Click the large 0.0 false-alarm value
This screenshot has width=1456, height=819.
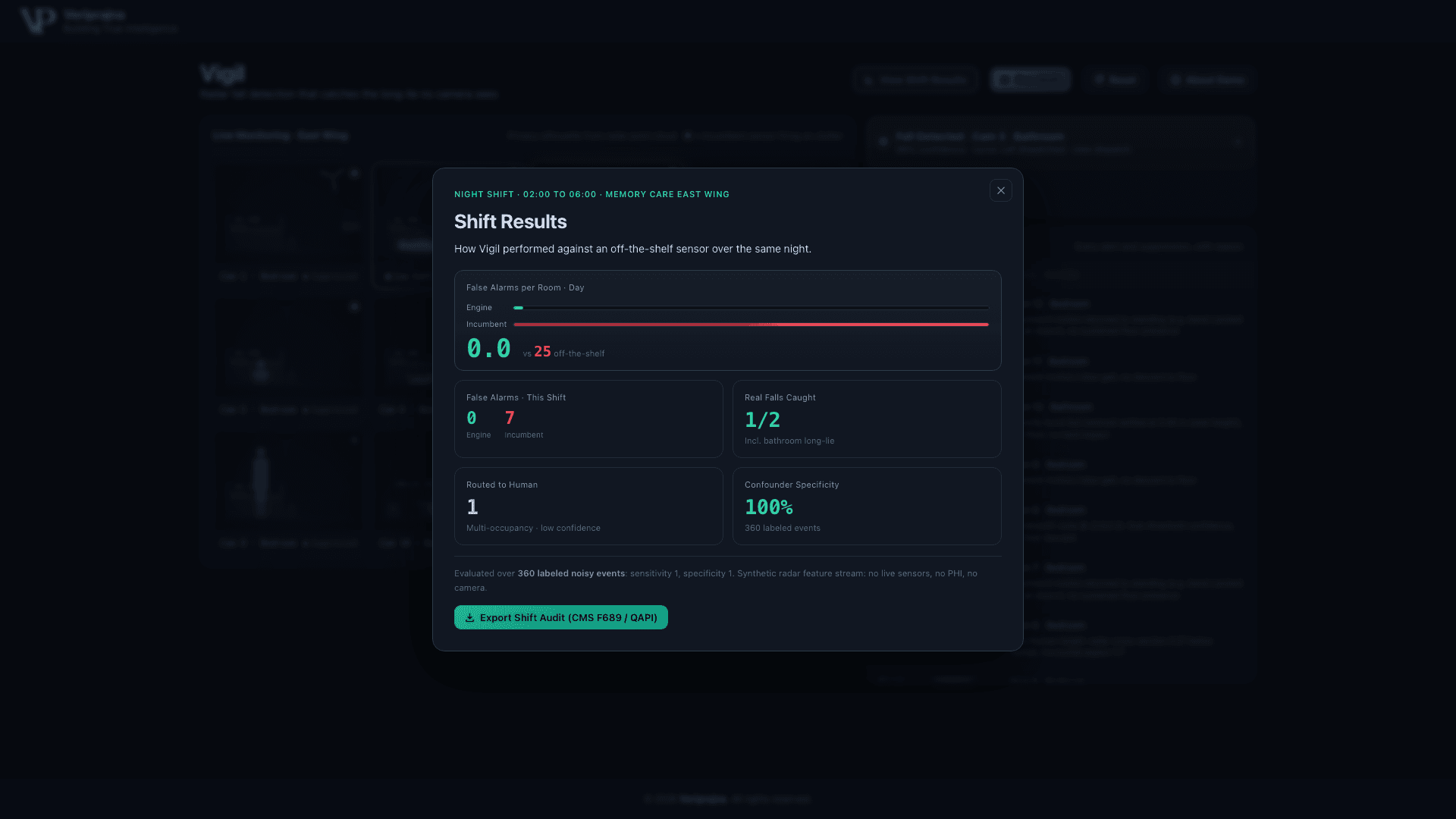point(488,349)
